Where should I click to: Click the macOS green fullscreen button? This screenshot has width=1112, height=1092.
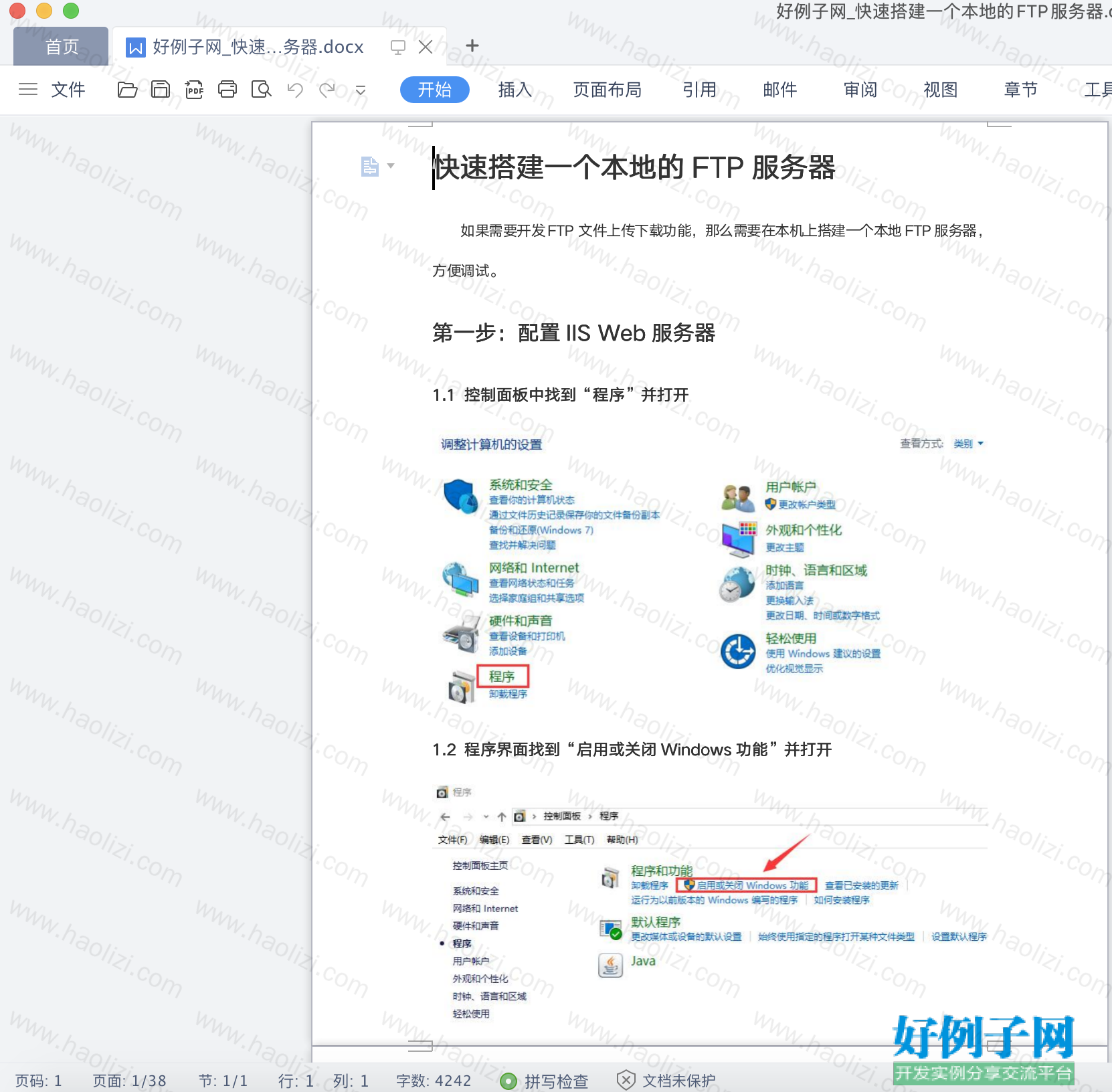coord(71,11)
